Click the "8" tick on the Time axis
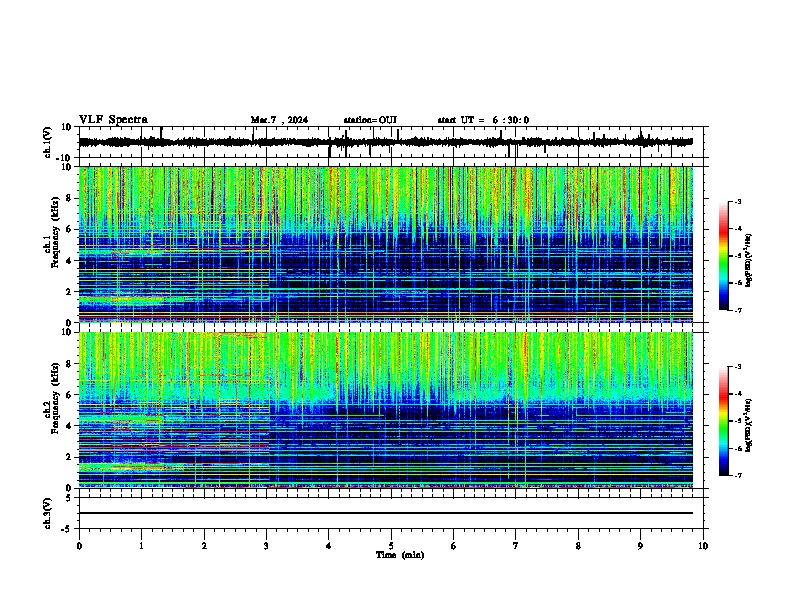 [578, 546]
